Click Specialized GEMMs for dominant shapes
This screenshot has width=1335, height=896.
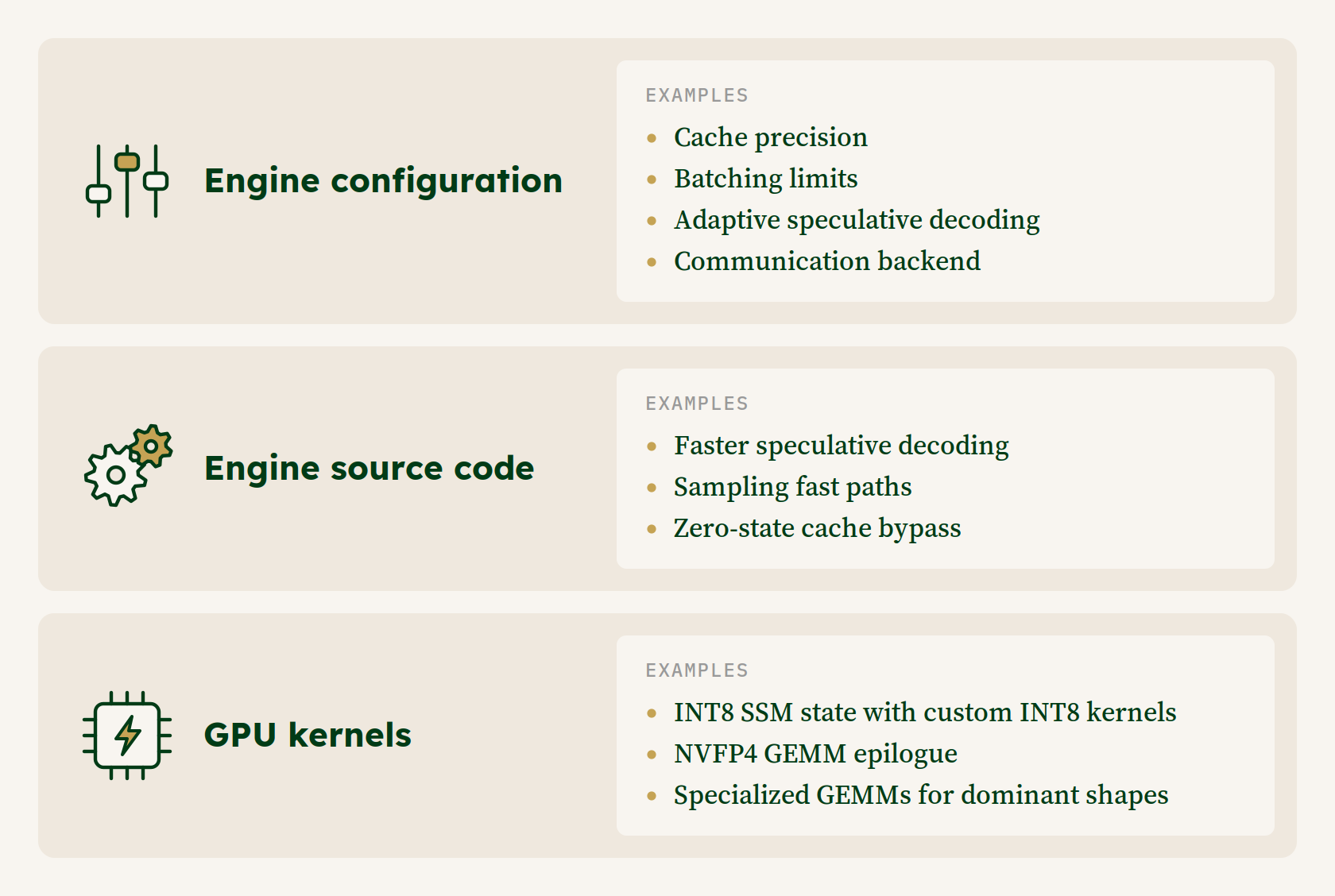(921, 795)
